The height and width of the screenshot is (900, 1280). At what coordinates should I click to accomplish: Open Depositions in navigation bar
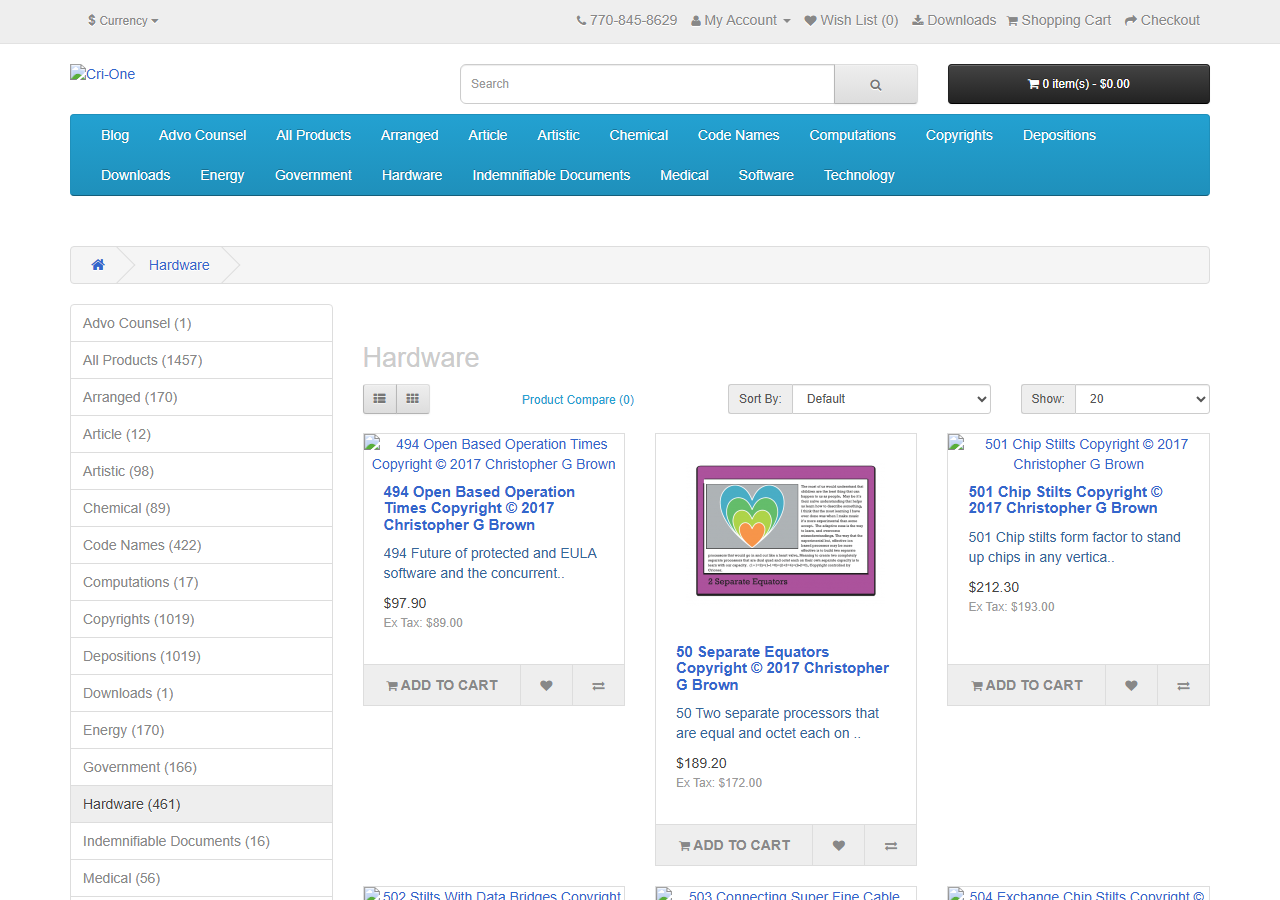(x=1059, y=135)
